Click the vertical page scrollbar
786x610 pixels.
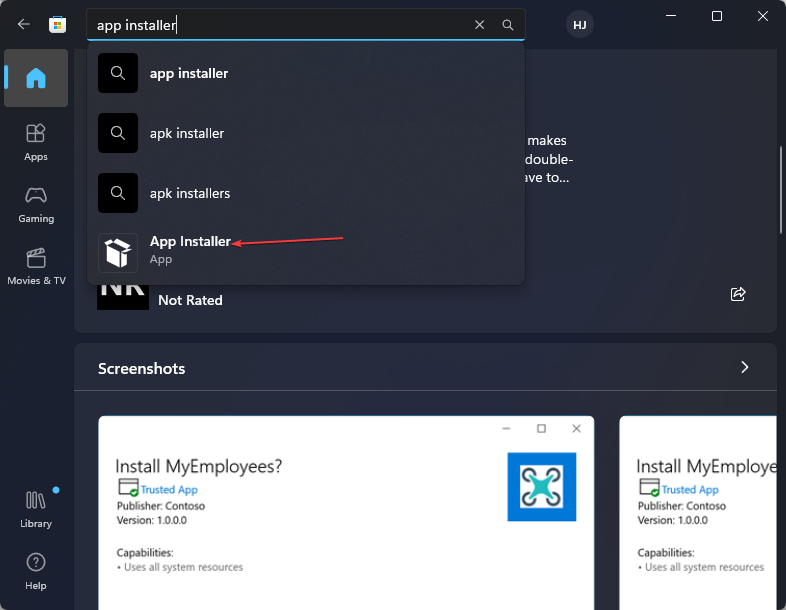tap(781, 190)
